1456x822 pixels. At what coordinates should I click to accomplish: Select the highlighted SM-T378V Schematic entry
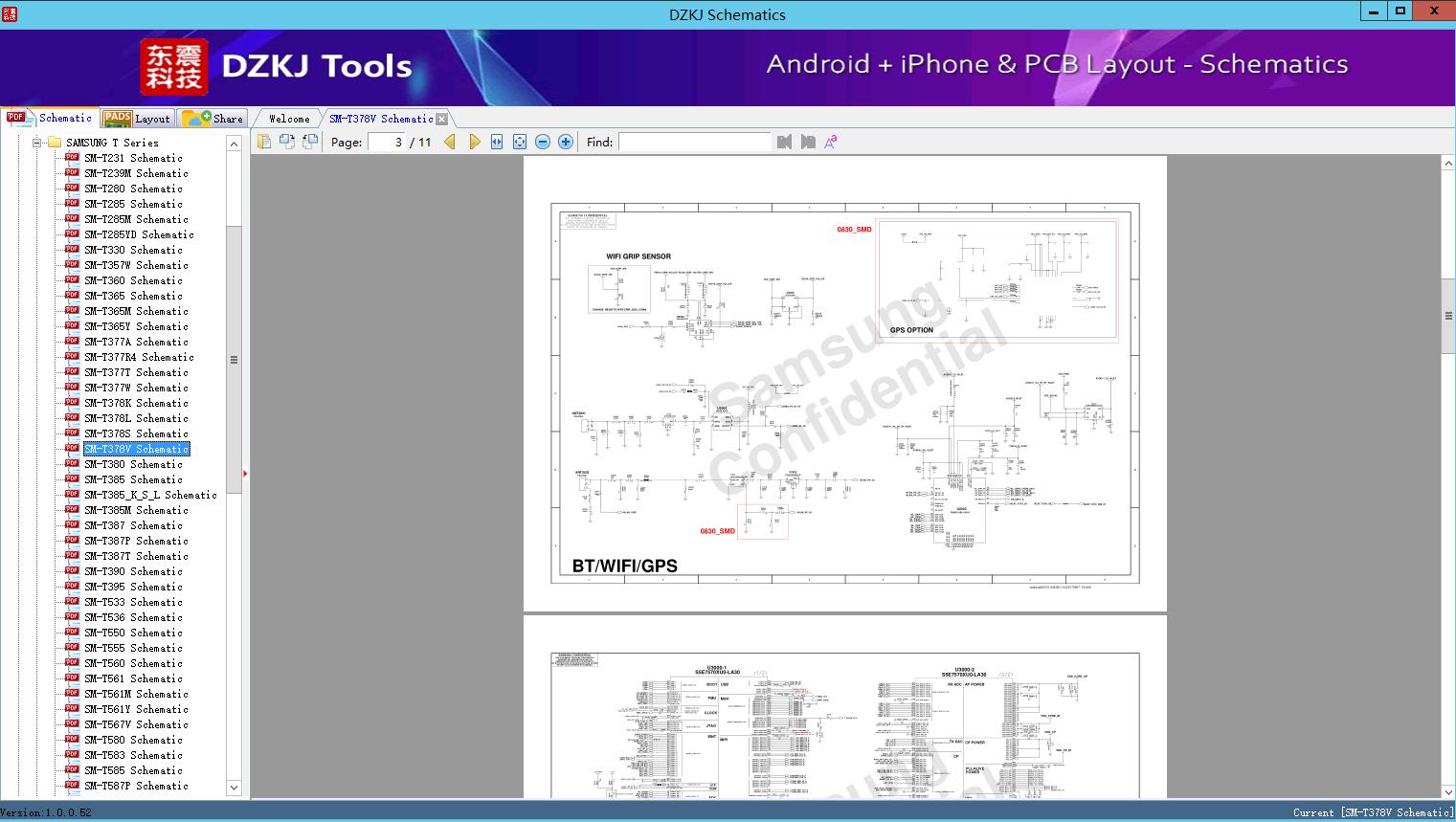136,449
